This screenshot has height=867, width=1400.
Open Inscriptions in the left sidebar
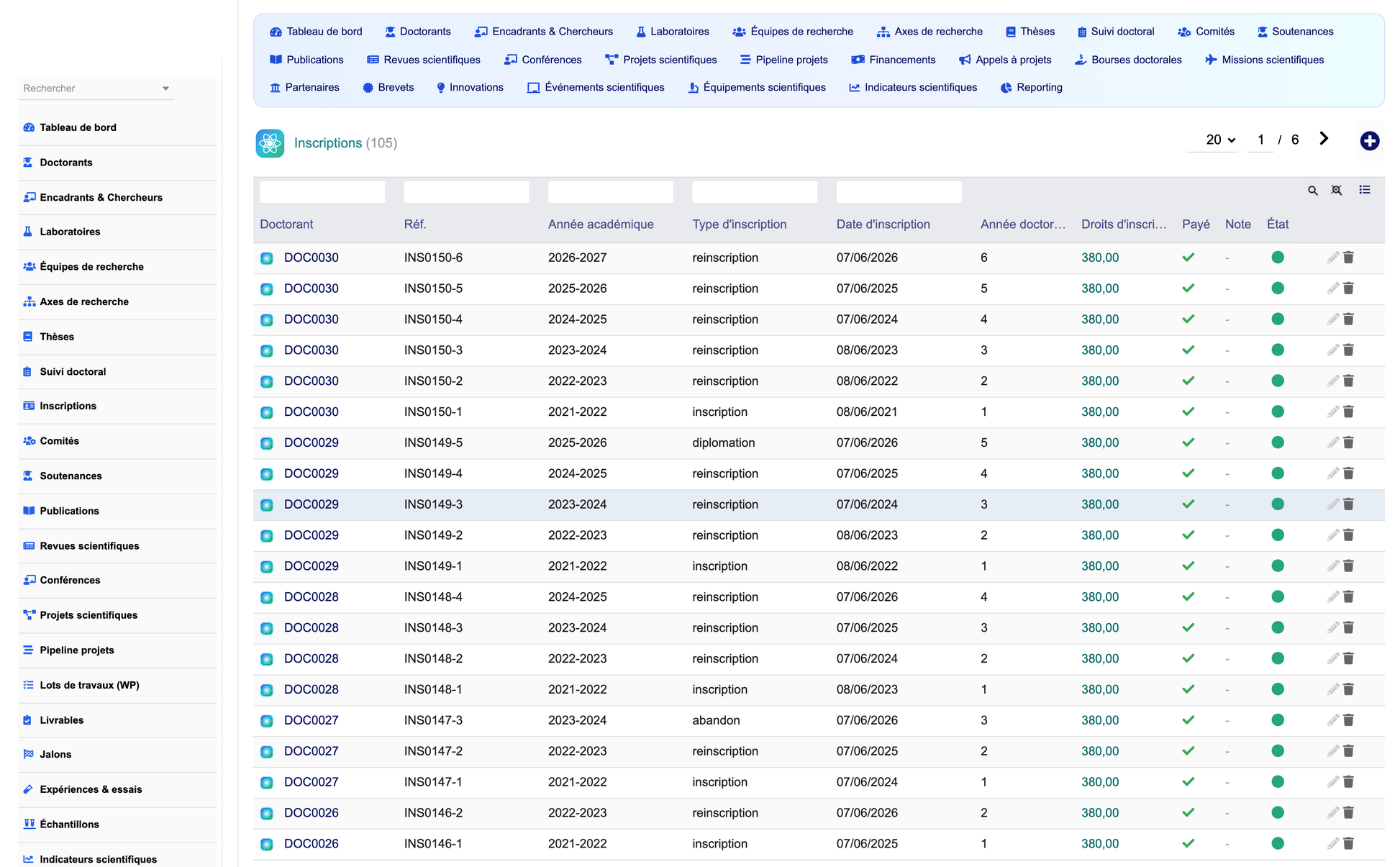tap(68, 406)
